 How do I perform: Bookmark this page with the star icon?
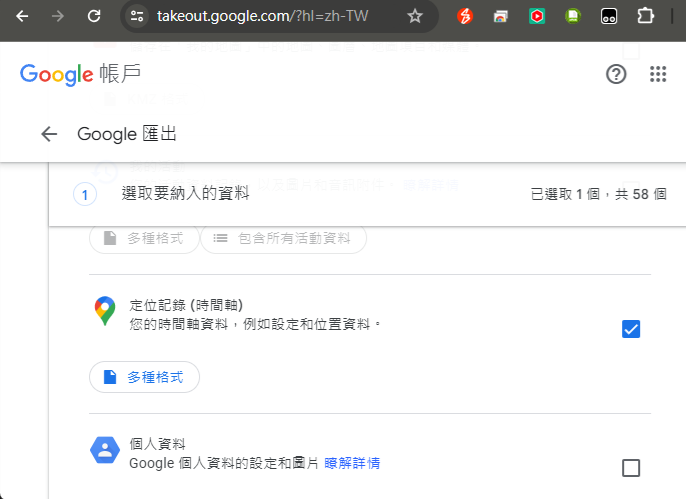click(414, 16)
